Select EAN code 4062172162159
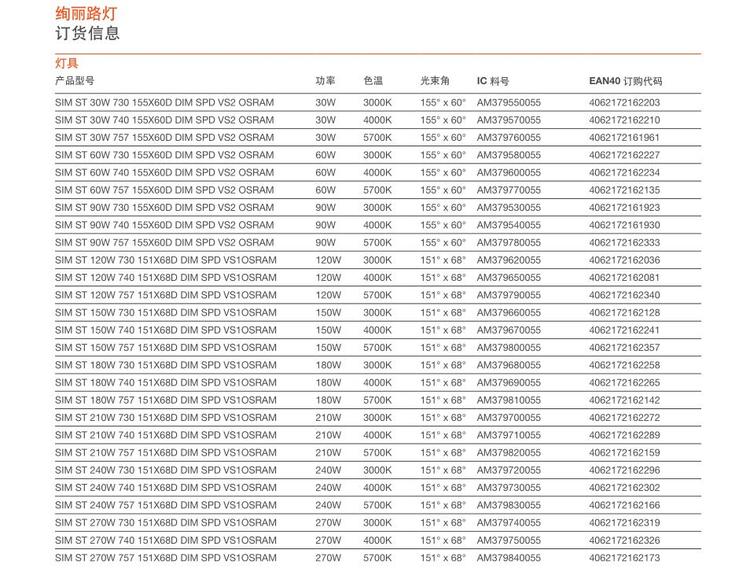This screenshot has height=583, width=750. [x=624, y=452]
